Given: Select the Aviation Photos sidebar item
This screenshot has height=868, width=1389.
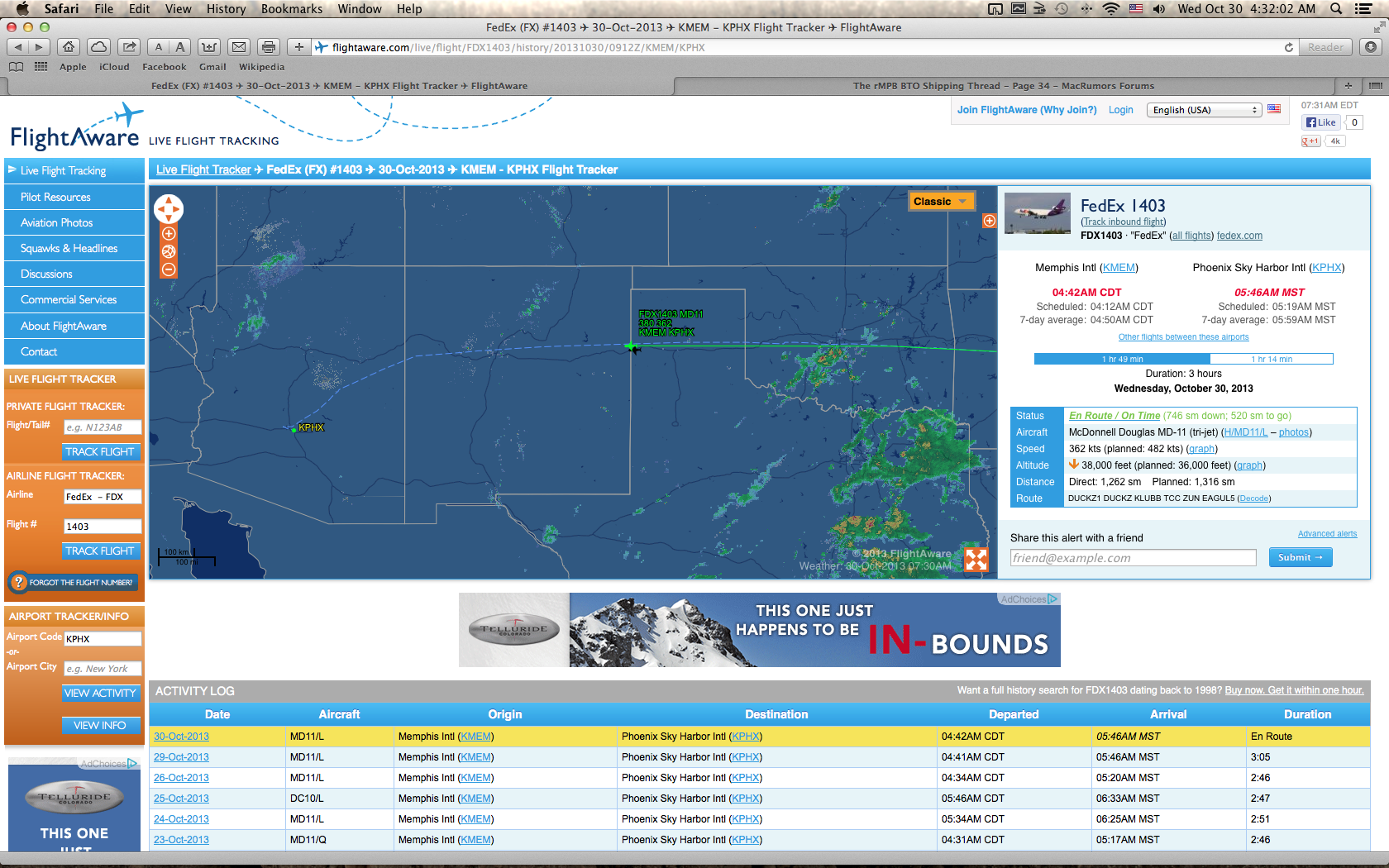Looking at the screenshot, I should (x=74, y=222).
